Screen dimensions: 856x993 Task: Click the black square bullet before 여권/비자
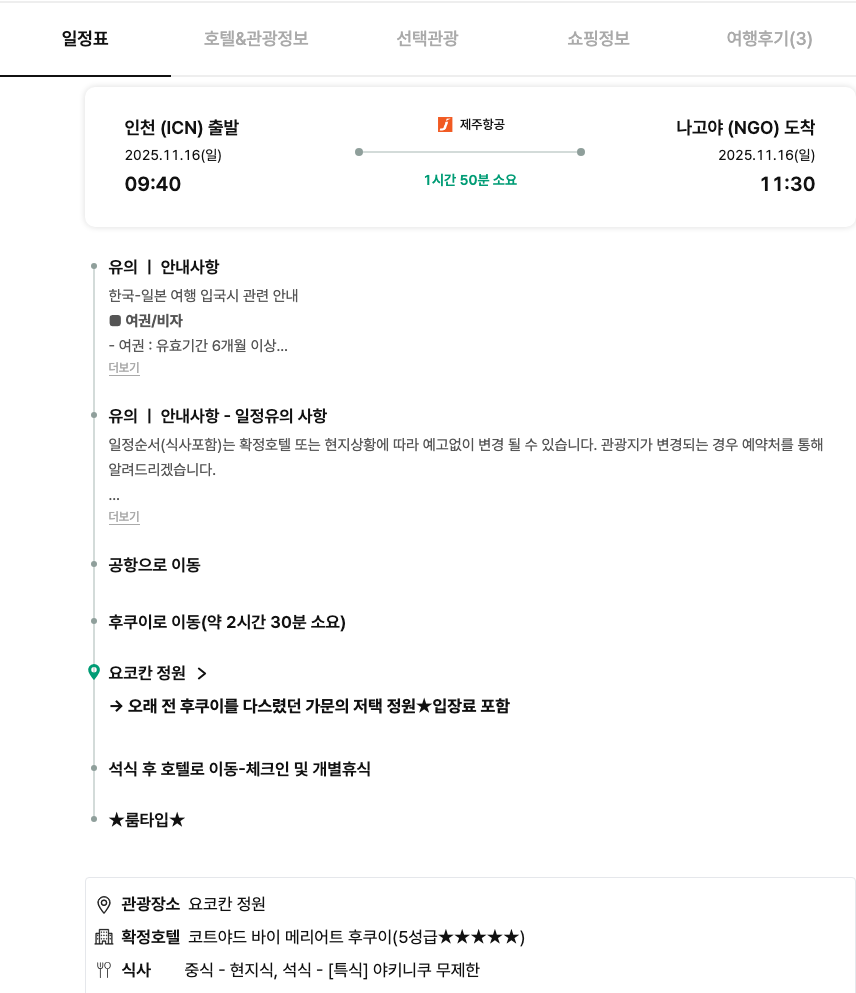coord(114,321)
